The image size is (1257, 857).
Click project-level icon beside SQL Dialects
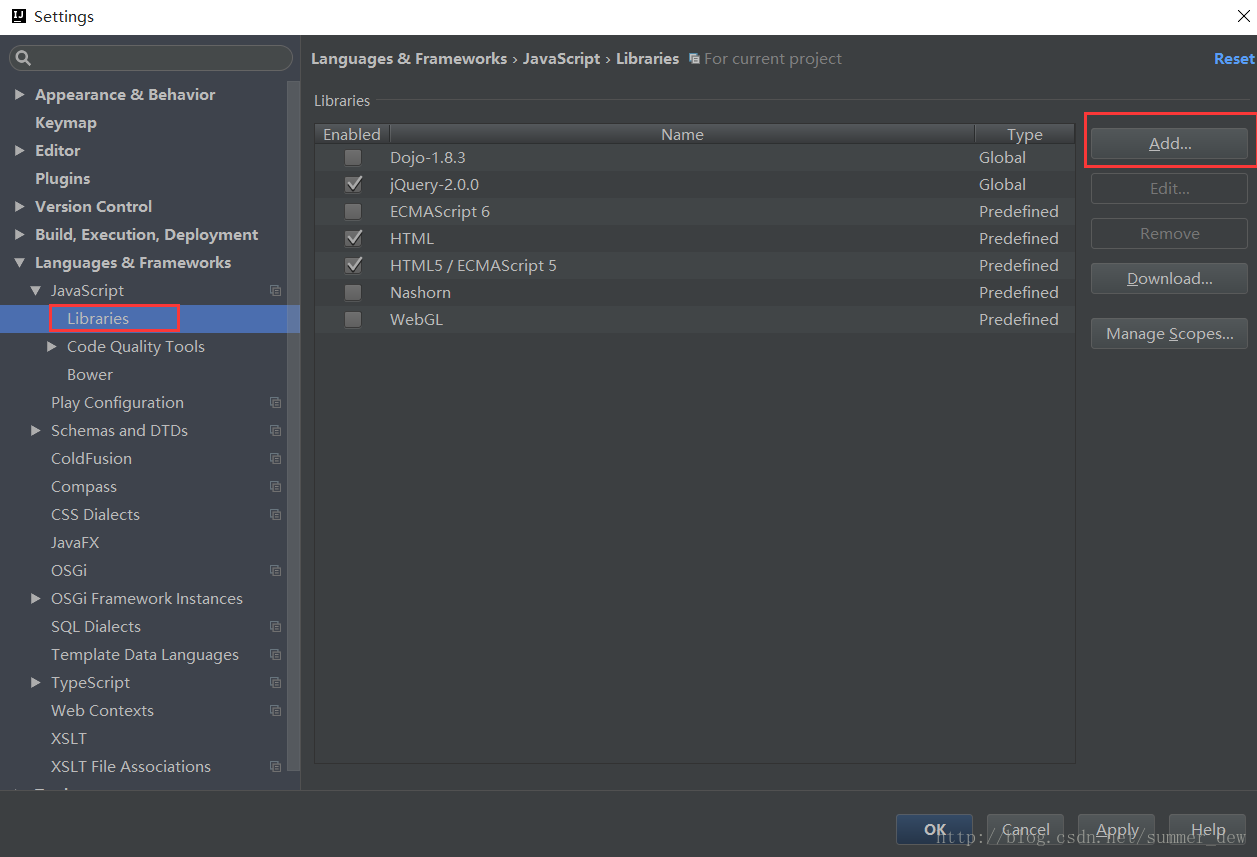tap(276, 627)
